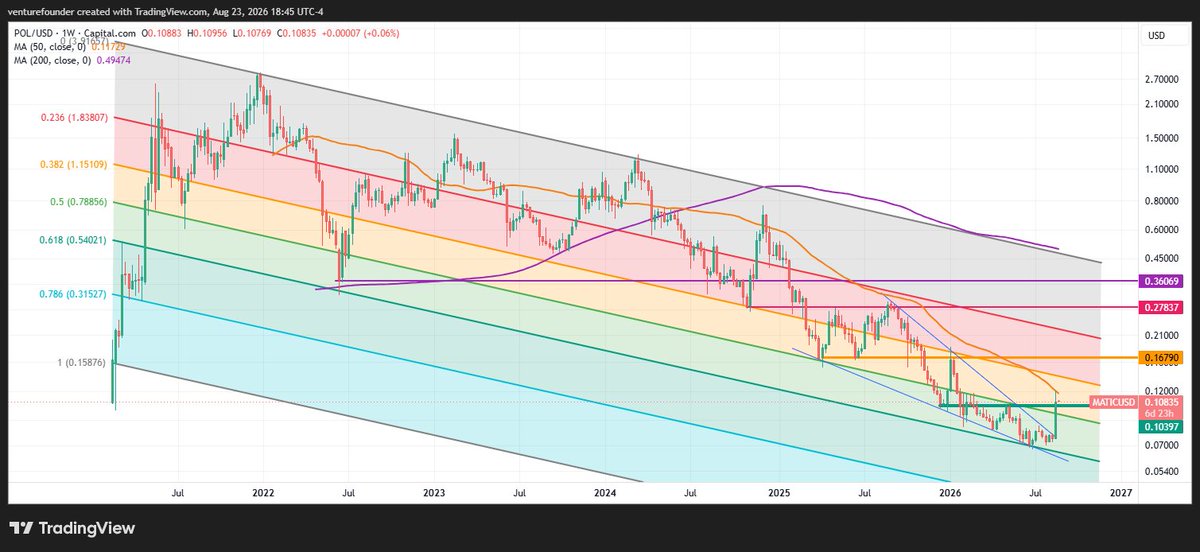The width and height of the screenshot is (1200, 552).
Task: Click 2022 on the time axis
Action: (263, 493)
